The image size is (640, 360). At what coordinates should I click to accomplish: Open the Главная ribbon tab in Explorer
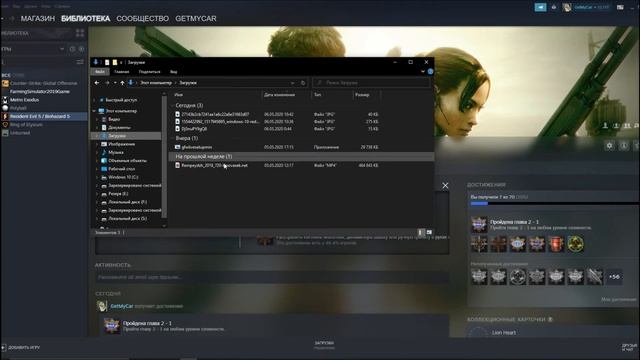[x=121, y=72]
